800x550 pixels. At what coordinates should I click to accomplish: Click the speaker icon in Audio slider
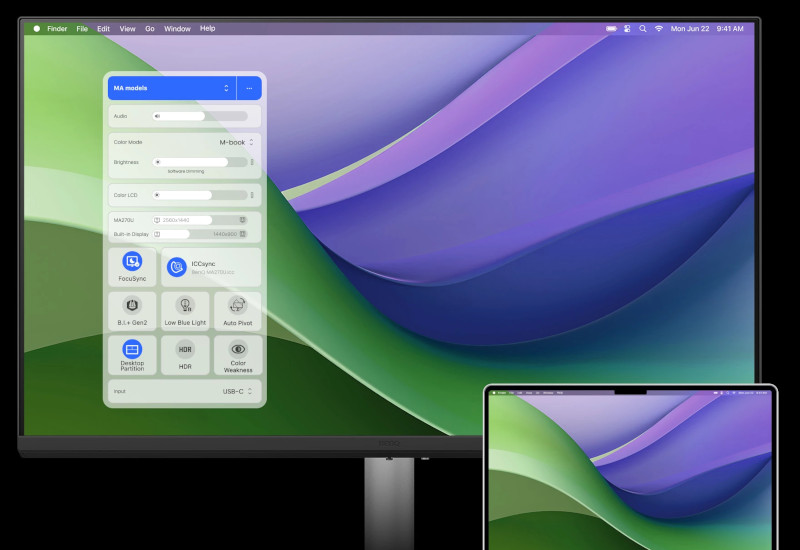click(157, 116)
